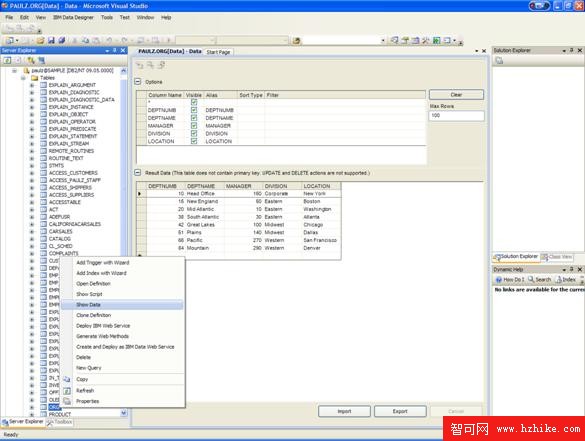The height and width of the screenshot is (441, 585).
Task: Click the Open File folder icon
Action: (40, 40)
